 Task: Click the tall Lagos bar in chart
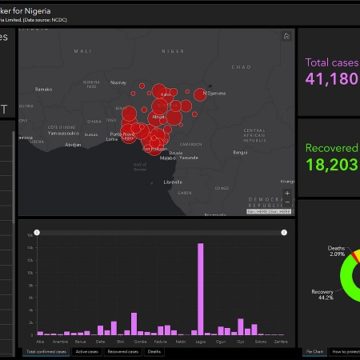(x=200, y=289)
